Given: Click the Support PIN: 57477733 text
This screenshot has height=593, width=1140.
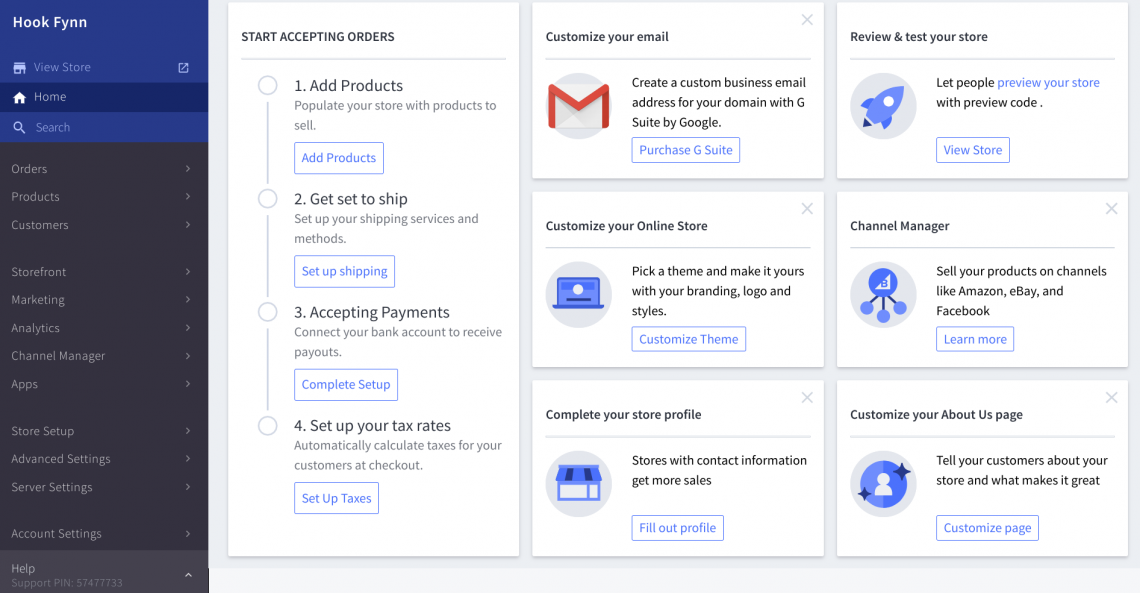Looking at the screenshot, I should pyautogui.click(x=67, y=583).
